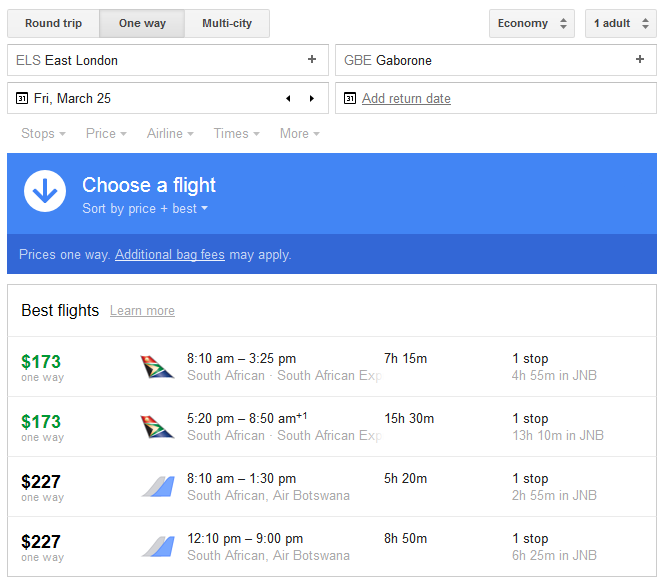Click the calendar icon next to Fri, March 25

22,99
